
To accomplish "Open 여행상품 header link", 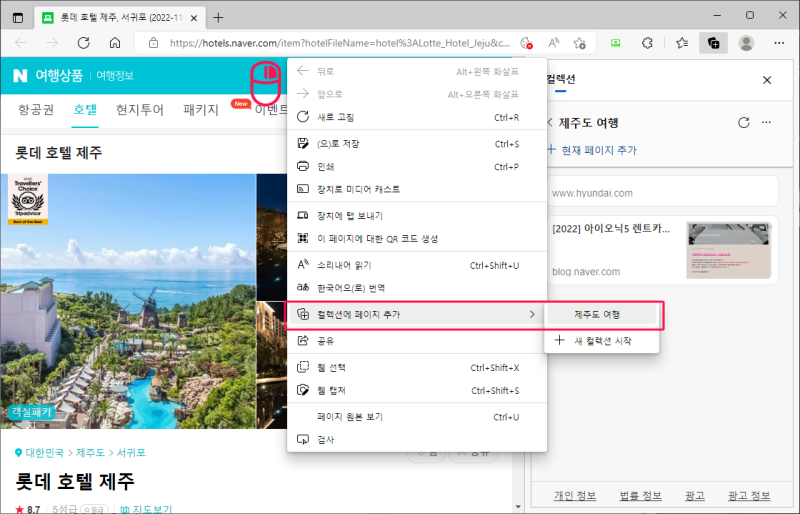I will pyautogui.click(x=59, y=76).
